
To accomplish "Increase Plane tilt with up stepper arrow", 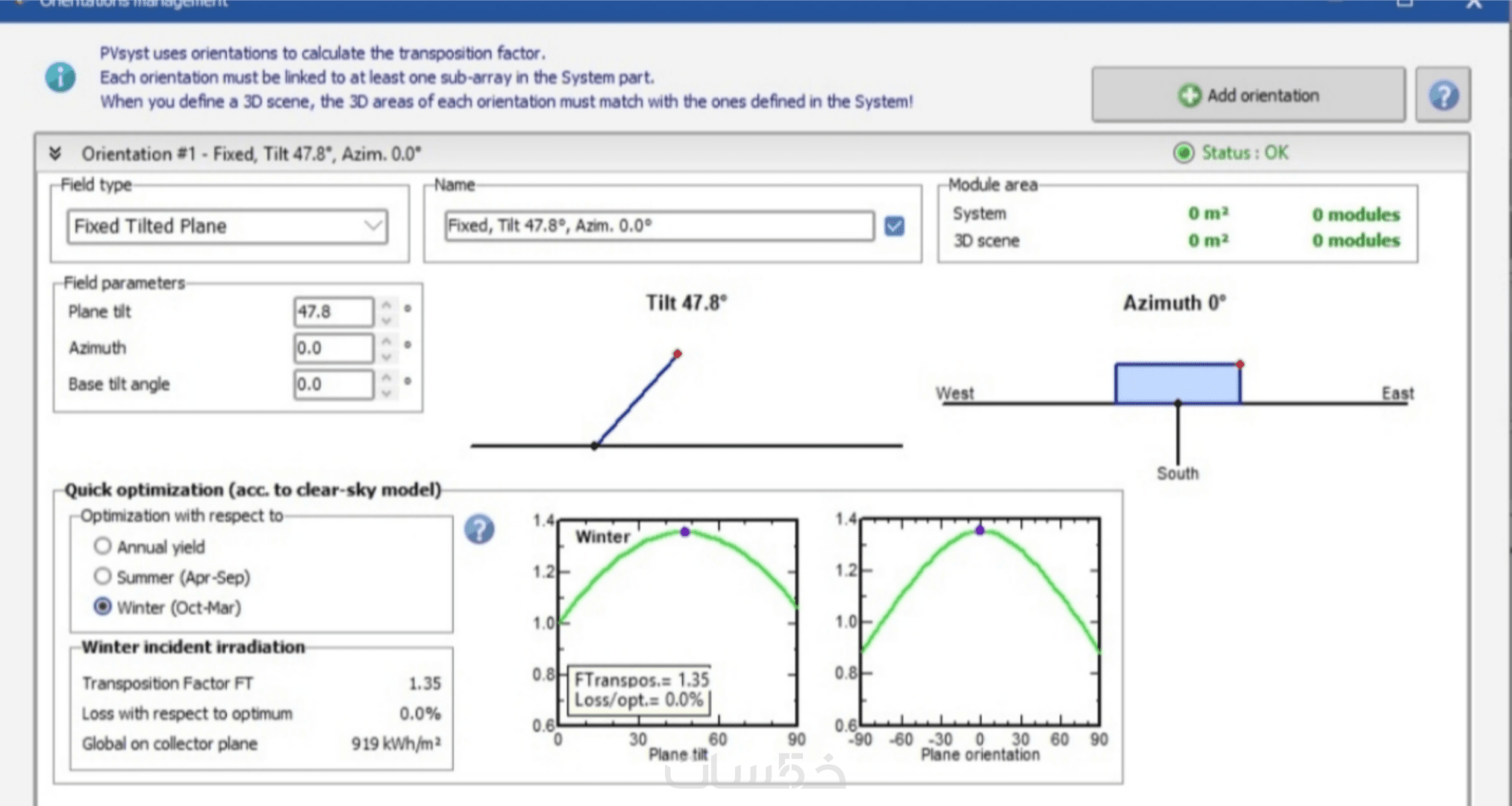I will (x=387, y=304).
